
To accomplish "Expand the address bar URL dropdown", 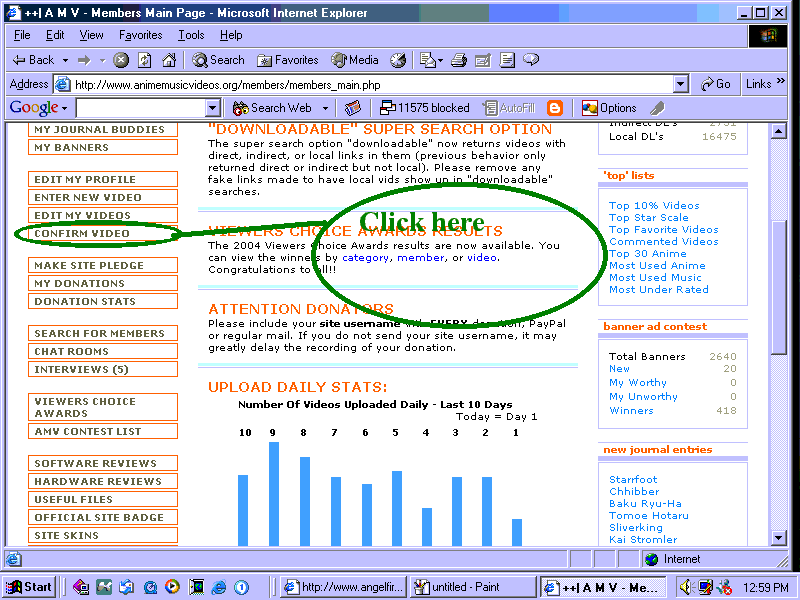I will point(681,84).
